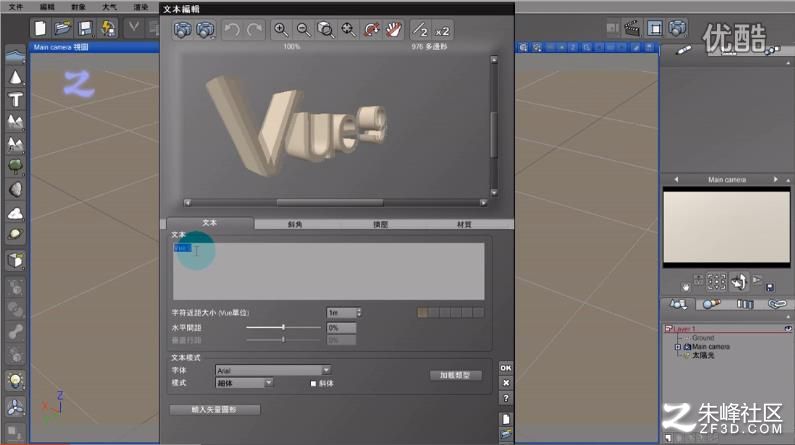795x445 pixels.
Task: Open the 渲染 menu
Action: [140, 7]
